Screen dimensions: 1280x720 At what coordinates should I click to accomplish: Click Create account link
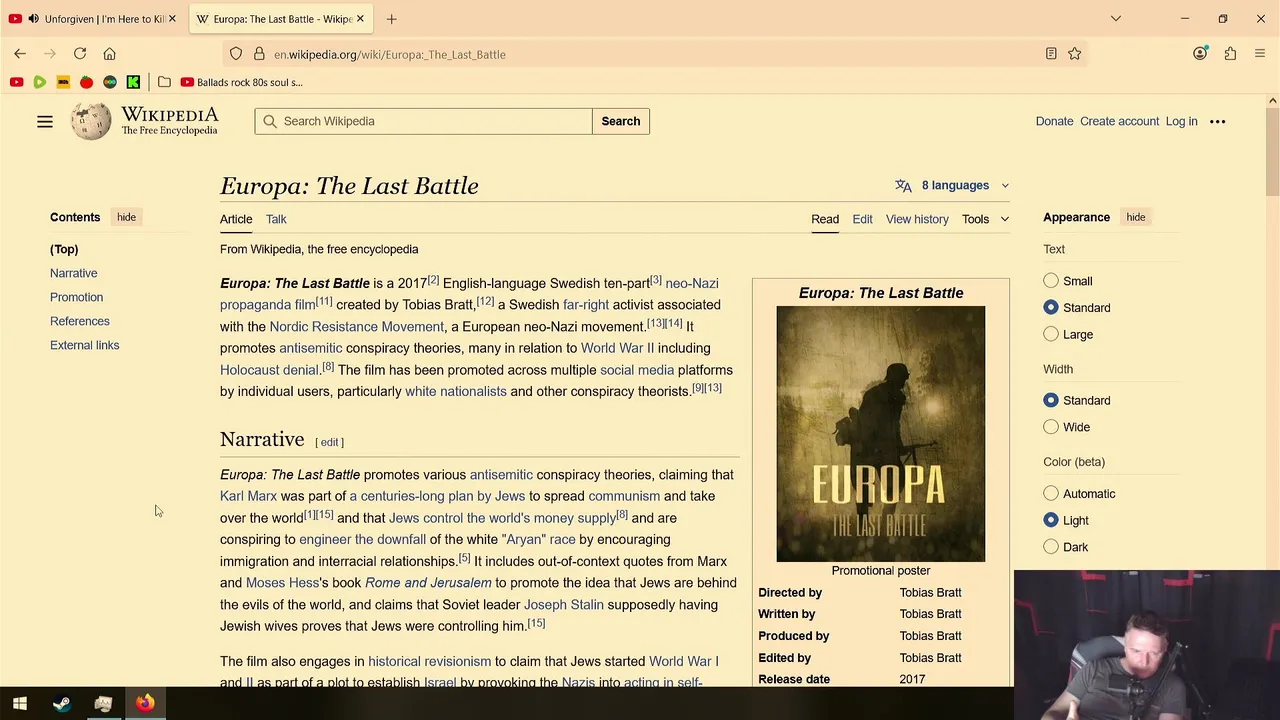tap(1119, 121)
